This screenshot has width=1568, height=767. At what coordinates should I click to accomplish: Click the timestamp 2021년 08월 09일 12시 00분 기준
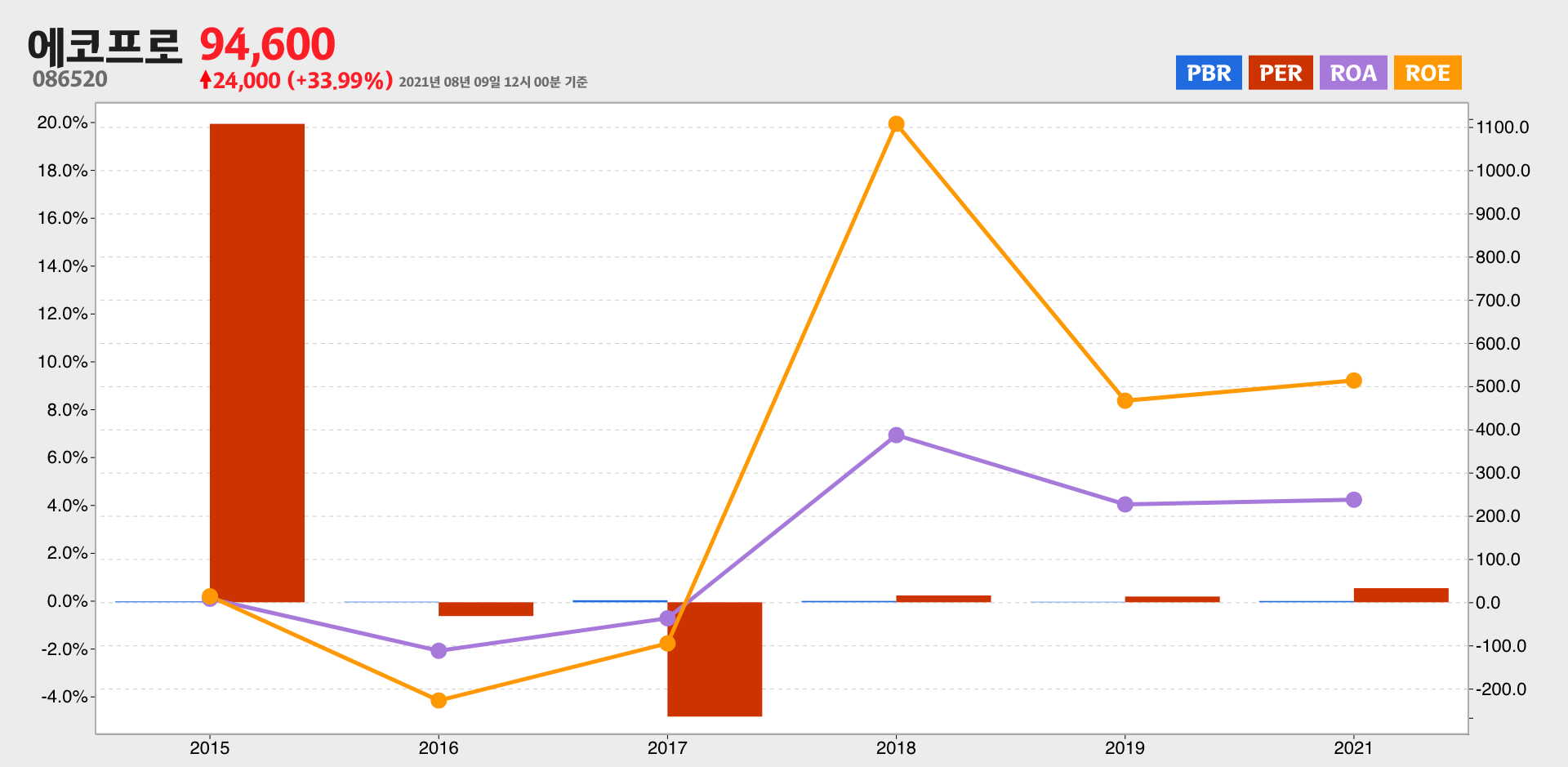point(493,82)
